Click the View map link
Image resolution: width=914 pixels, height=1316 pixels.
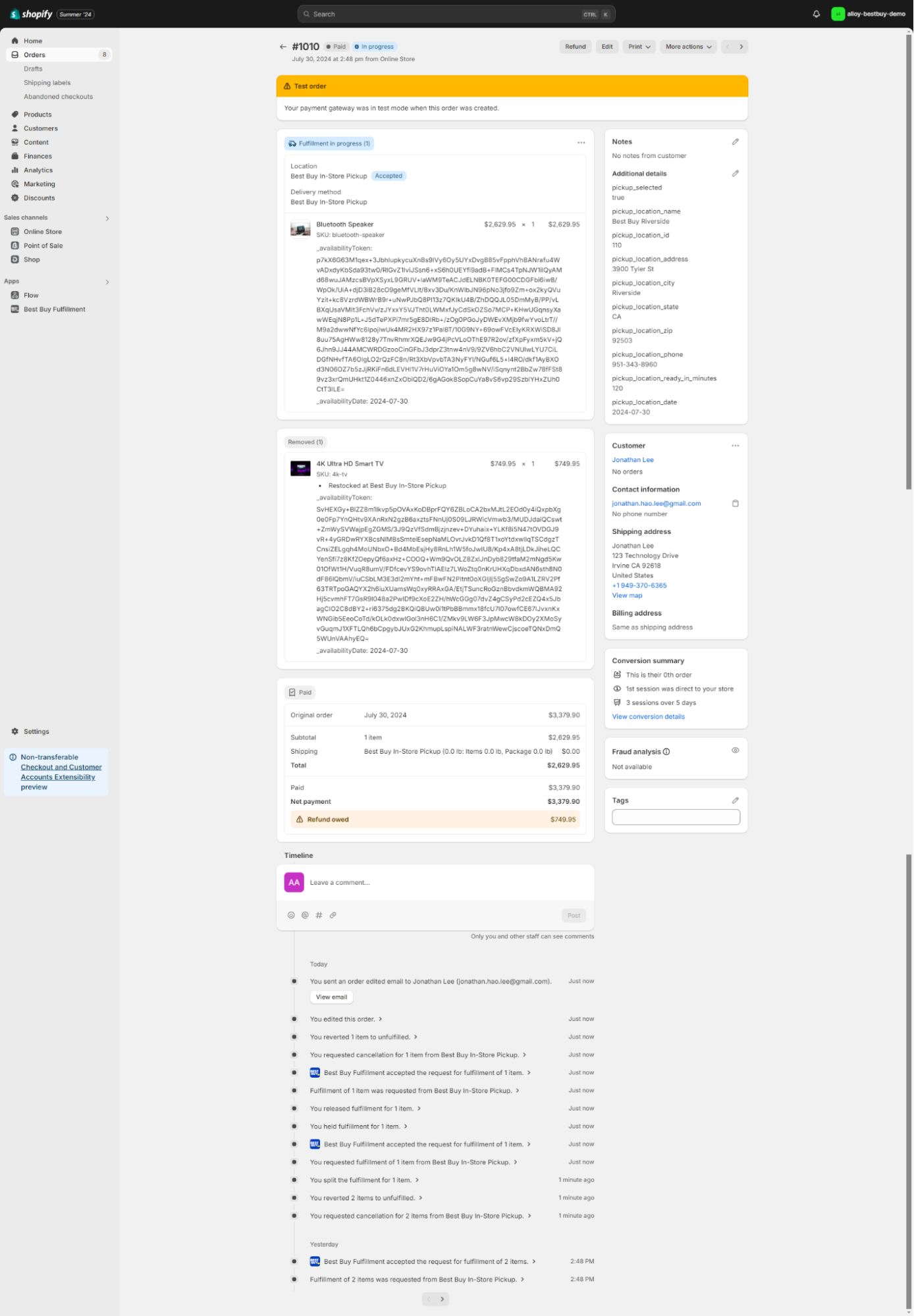tap(627, 596)
